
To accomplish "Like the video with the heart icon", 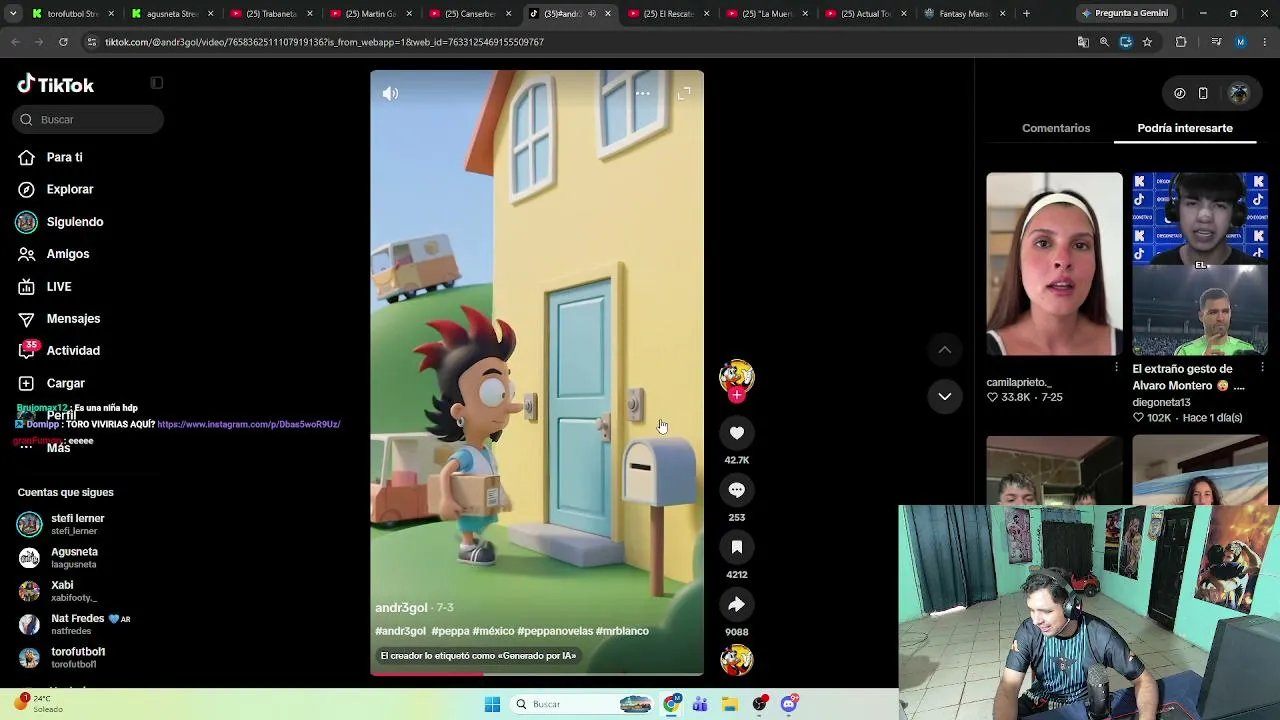I will coord(737,432).
